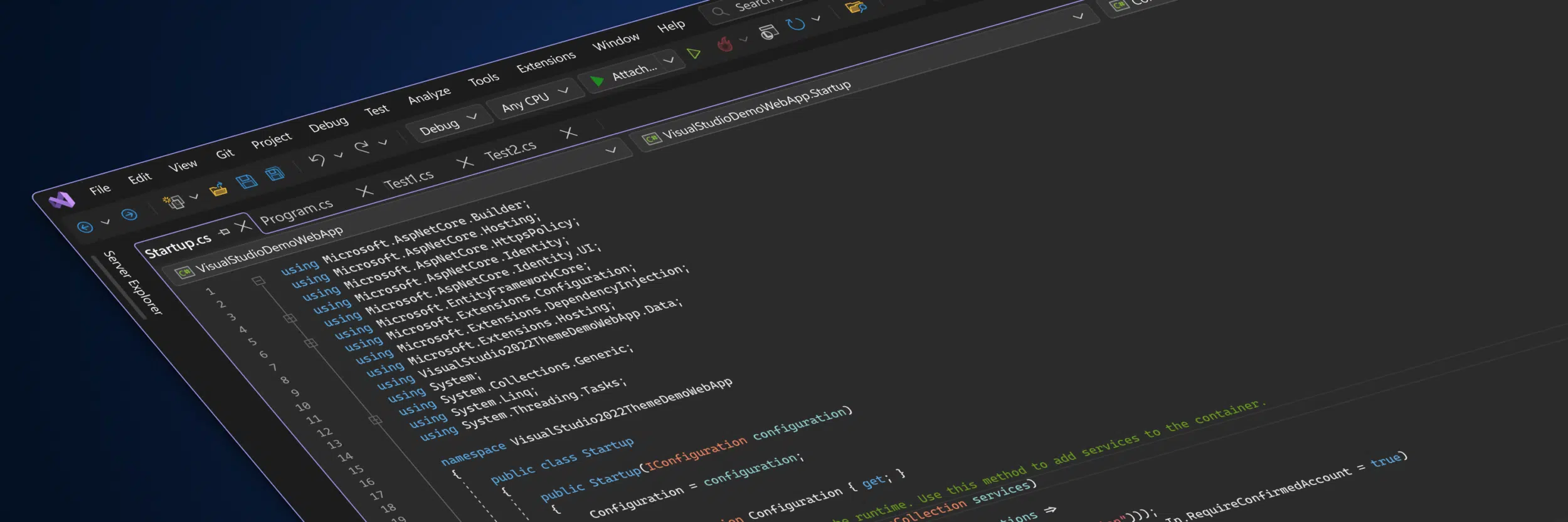Click the Save All double-disk icon
Image resolution: width=1568 pixels, height=522 pixels.
275,174
